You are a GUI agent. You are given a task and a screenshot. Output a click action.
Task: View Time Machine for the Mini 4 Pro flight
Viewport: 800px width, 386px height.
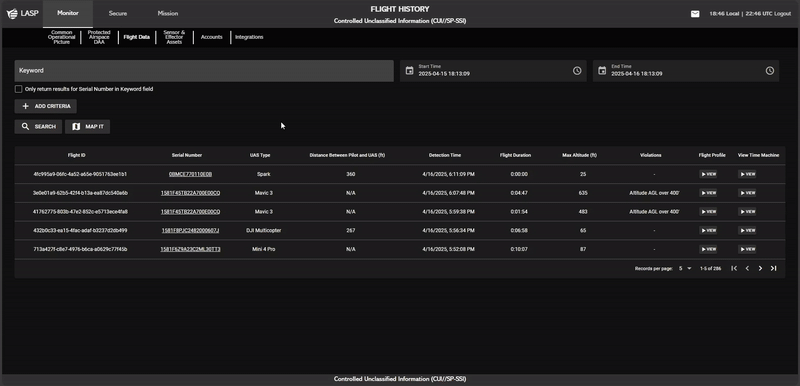[747, 249]
